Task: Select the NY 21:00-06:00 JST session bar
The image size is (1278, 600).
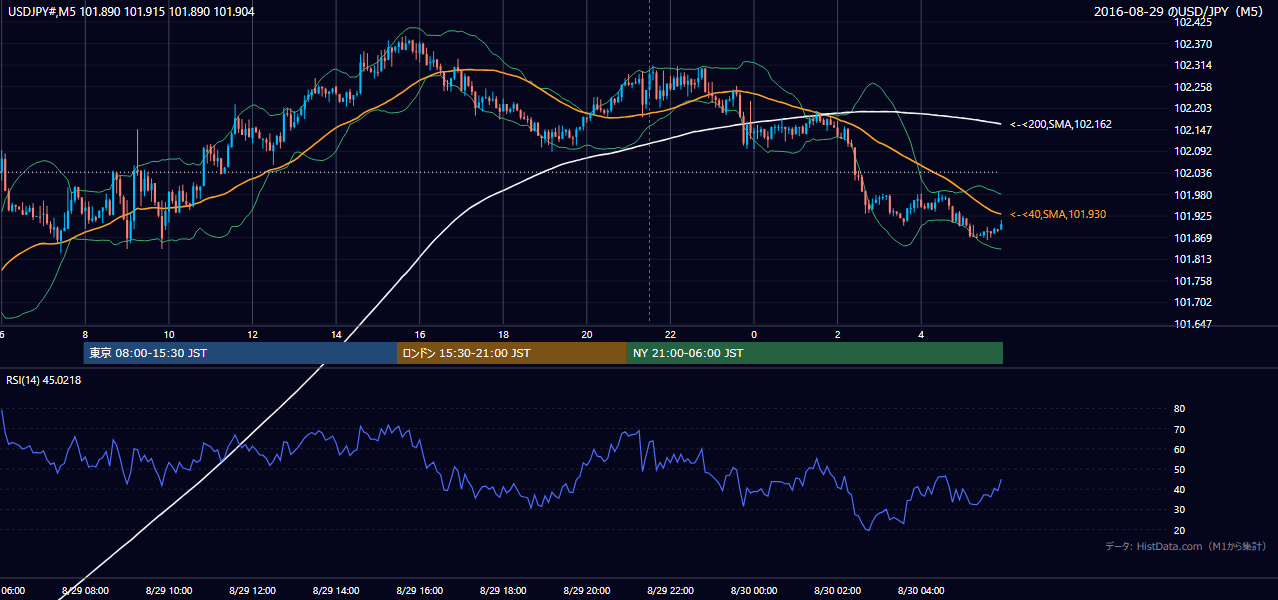Action: pos(815,353)
